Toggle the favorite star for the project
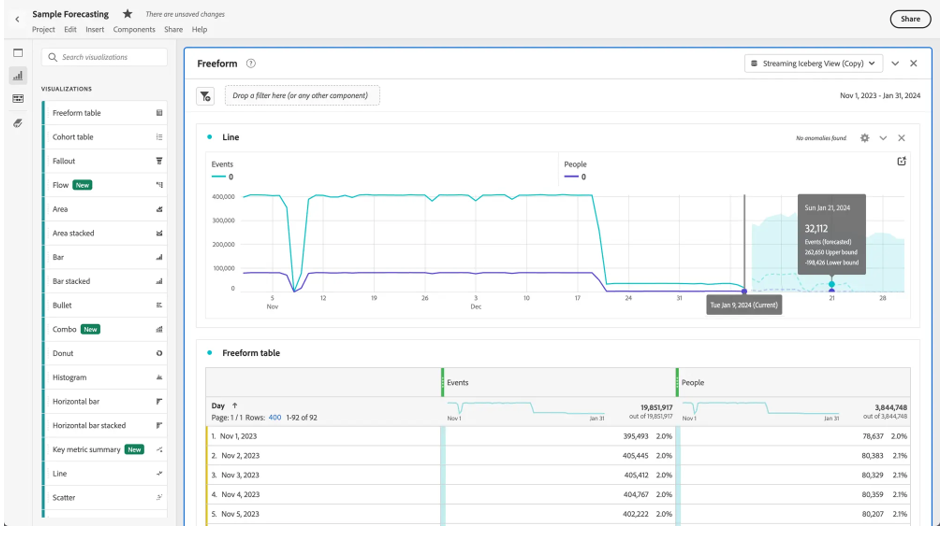The image size is (952, 540). [x=128, y=13]
